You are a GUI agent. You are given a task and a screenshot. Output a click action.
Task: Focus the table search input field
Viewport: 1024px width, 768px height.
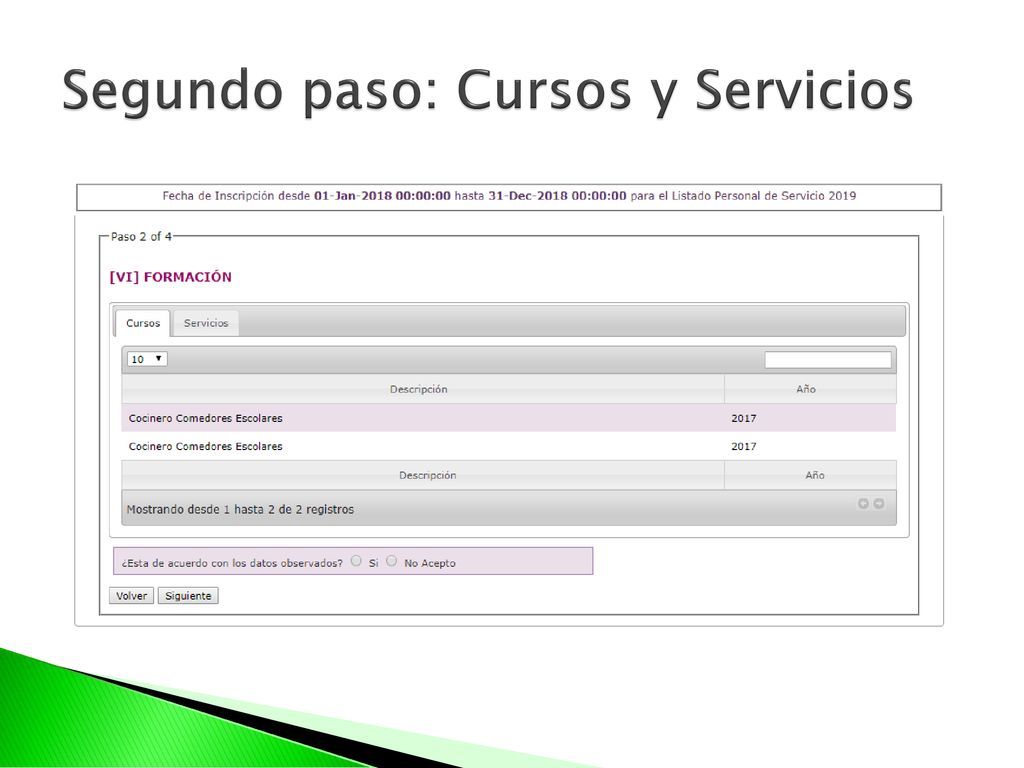tap(828, 360)
